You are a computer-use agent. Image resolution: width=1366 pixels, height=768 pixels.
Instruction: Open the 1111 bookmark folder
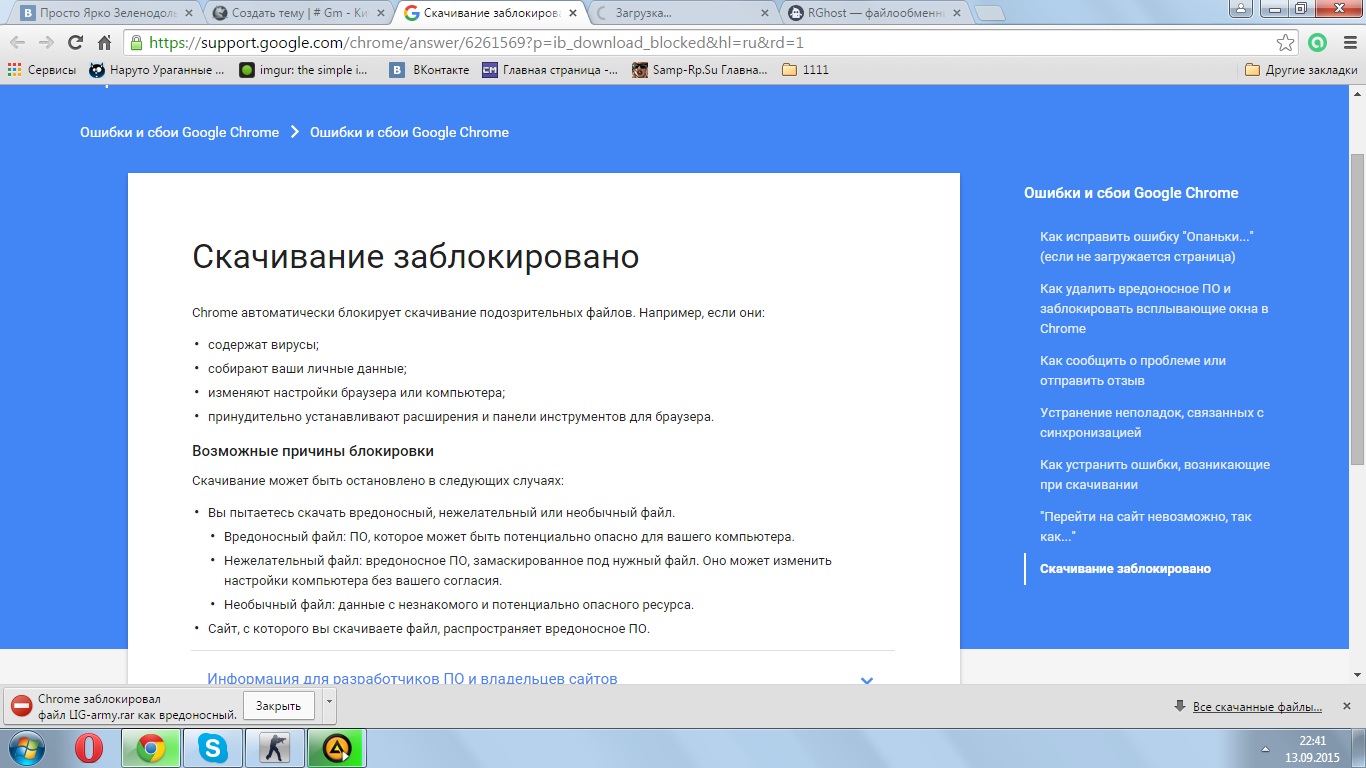pyautogui.click(x=805, y=70)
